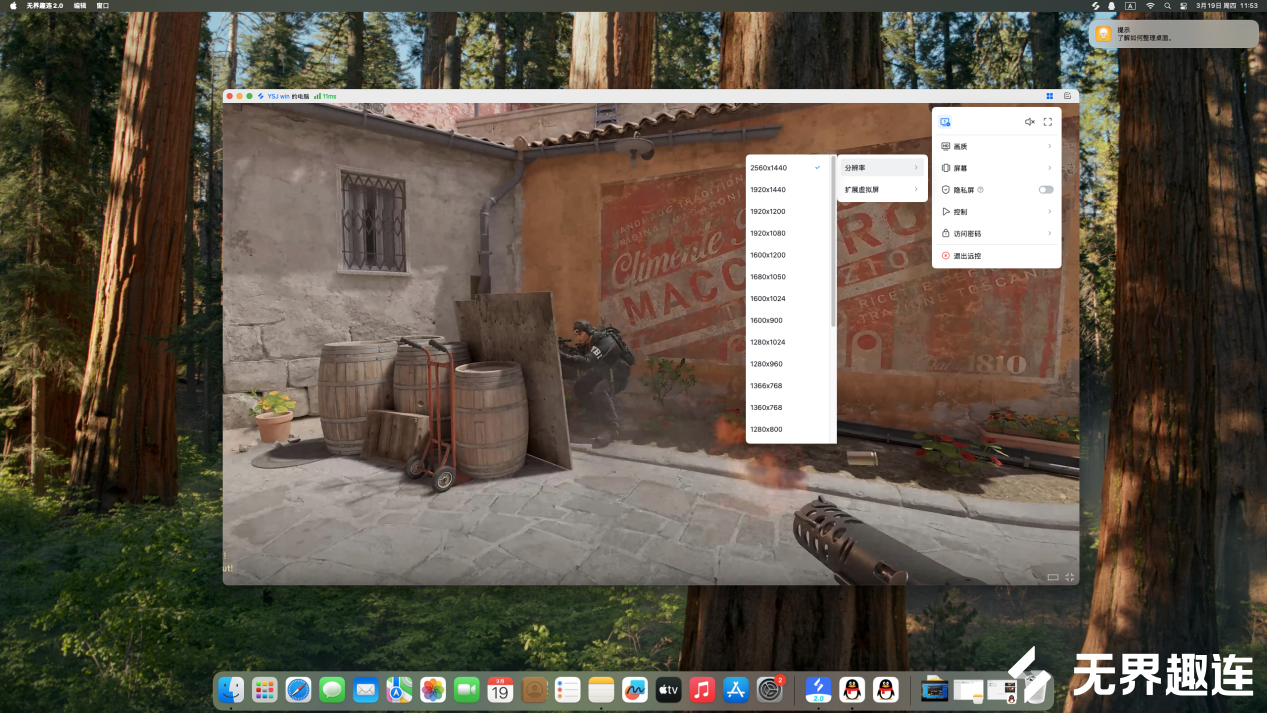
Task: Mute remote audio with the speaker icon
Action: [x=1029, y=122]
